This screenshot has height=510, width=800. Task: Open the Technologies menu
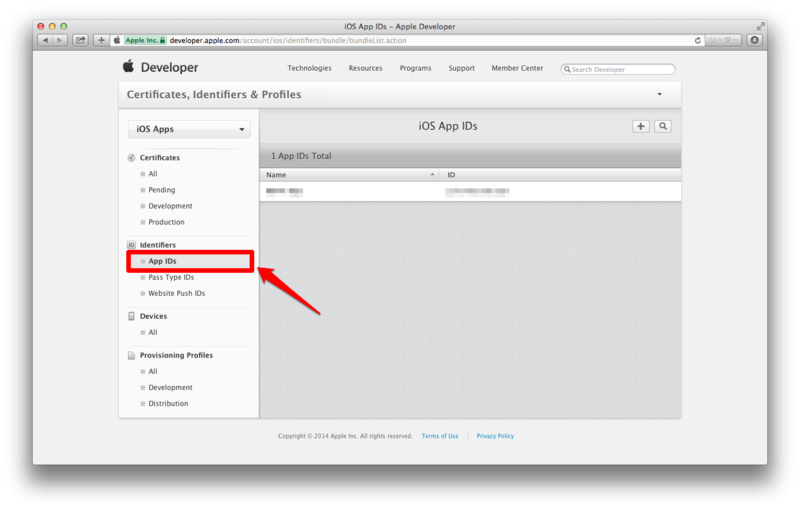tap(309, 68)
